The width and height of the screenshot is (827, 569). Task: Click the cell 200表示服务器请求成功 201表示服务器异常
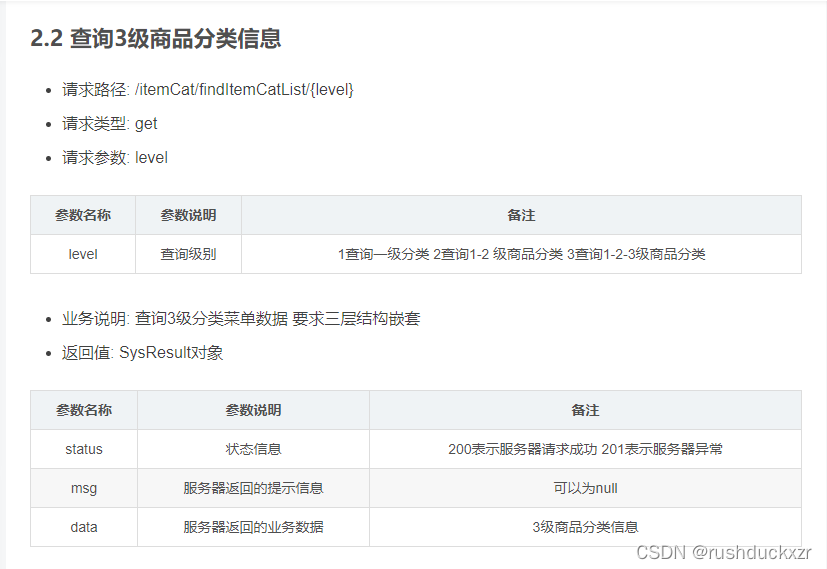pos(585,449)
